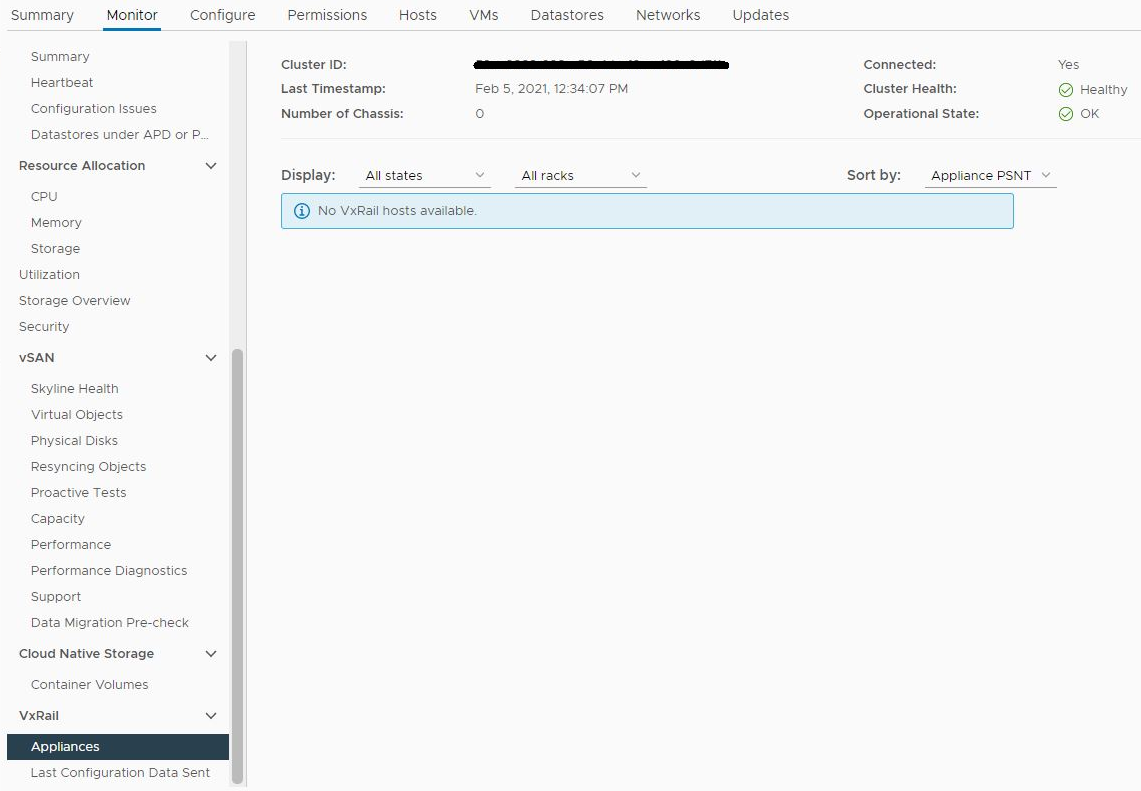1141x791 pixels.
Task: Open Security in the sidebar
Action: click(44, 327)
